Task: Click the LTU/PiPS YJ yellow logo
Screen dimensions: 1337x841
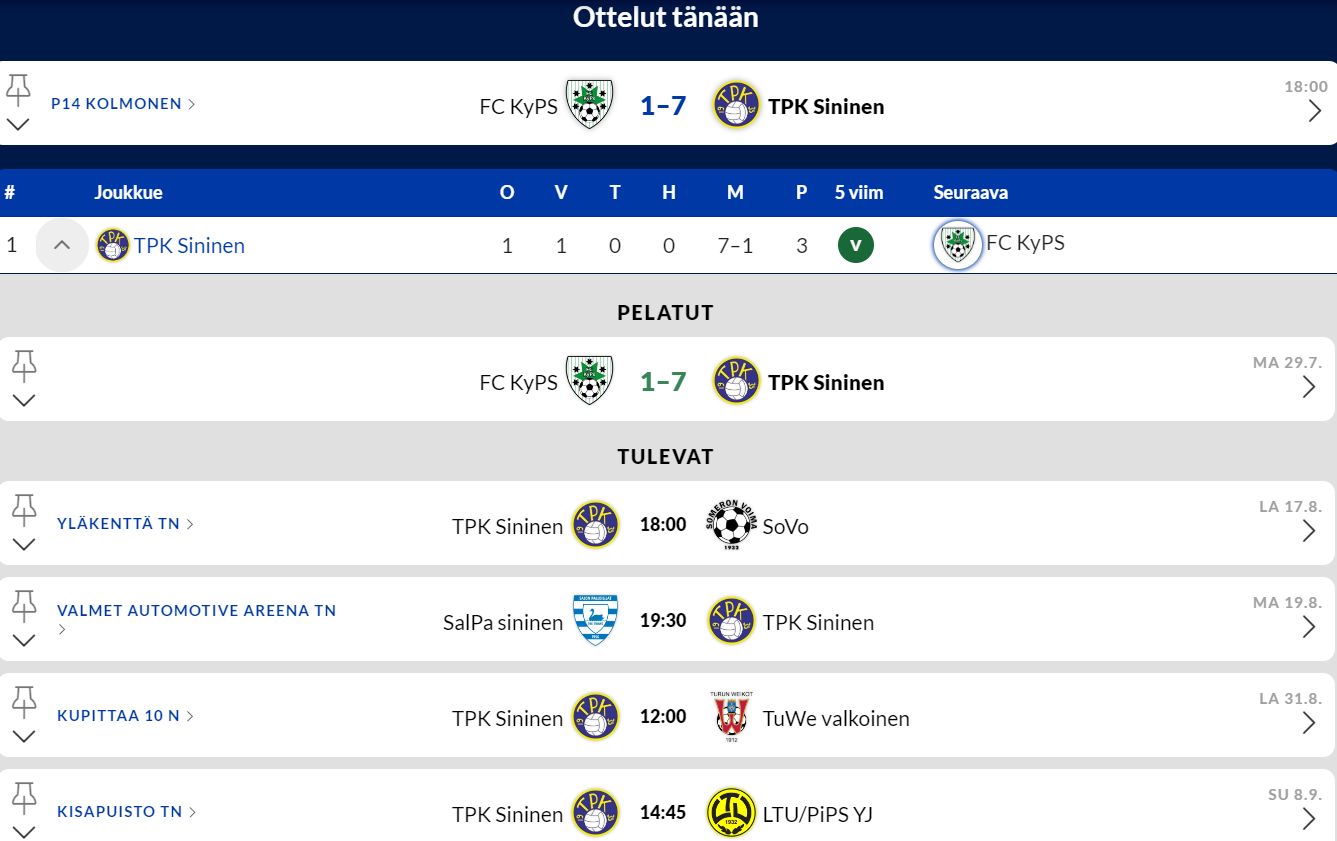Action: (731, 813)
